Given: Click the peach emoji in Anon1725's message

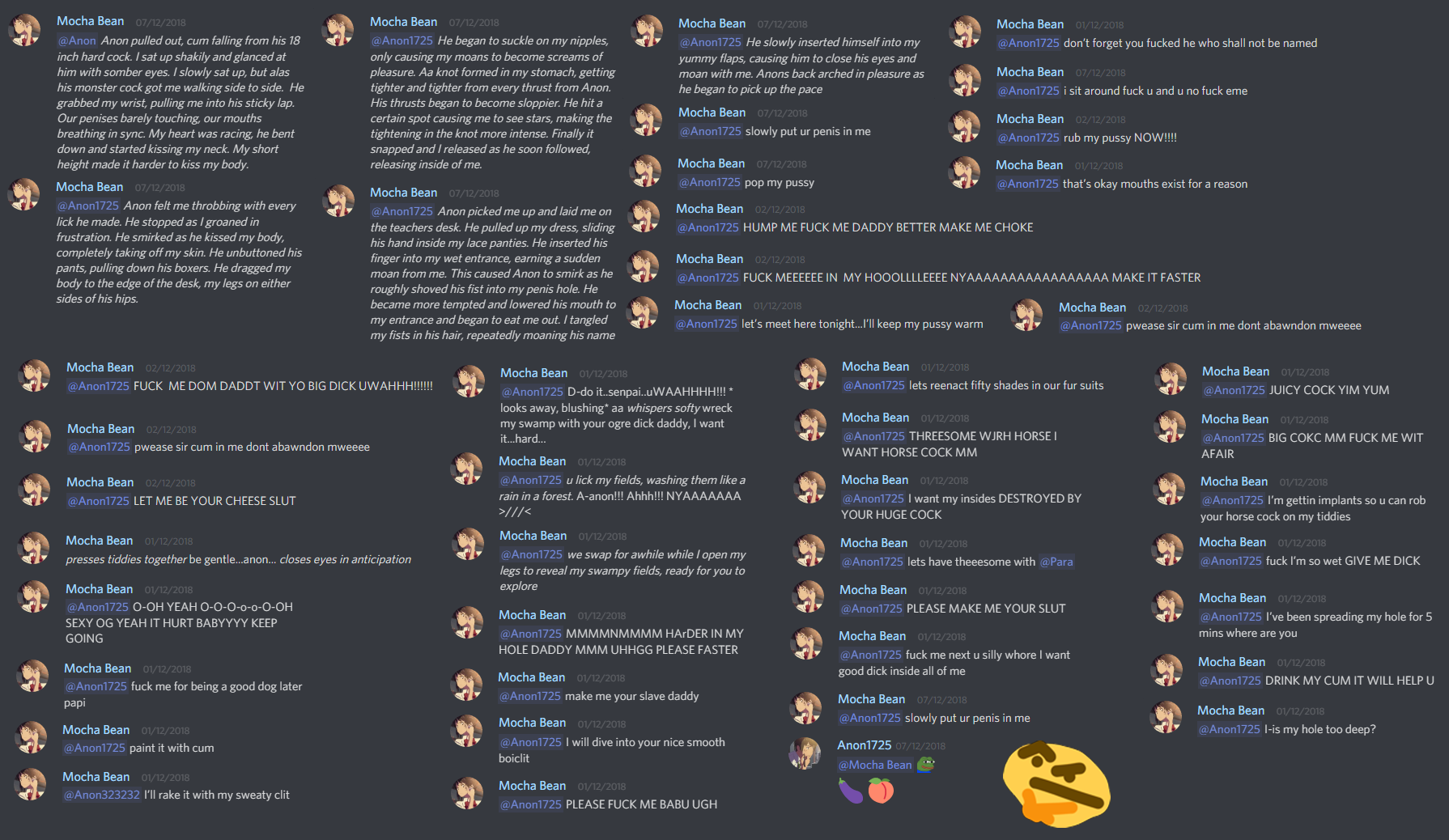Looking at the screenshot, I should (881, 790).
